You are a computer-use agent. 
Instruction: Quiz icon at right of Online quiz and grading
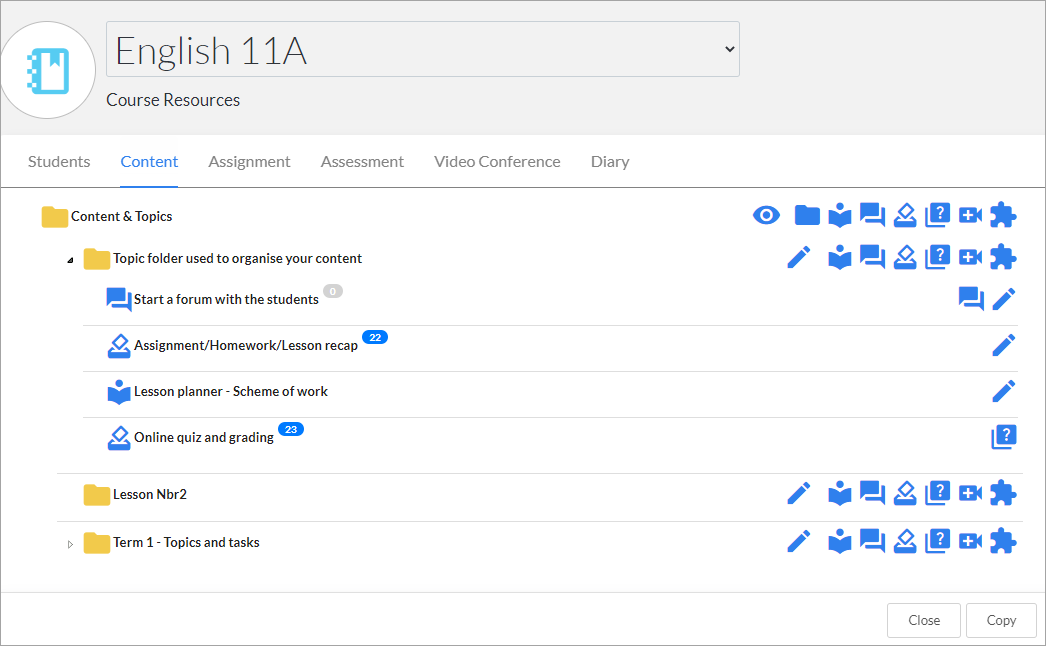click(1003, 437)
